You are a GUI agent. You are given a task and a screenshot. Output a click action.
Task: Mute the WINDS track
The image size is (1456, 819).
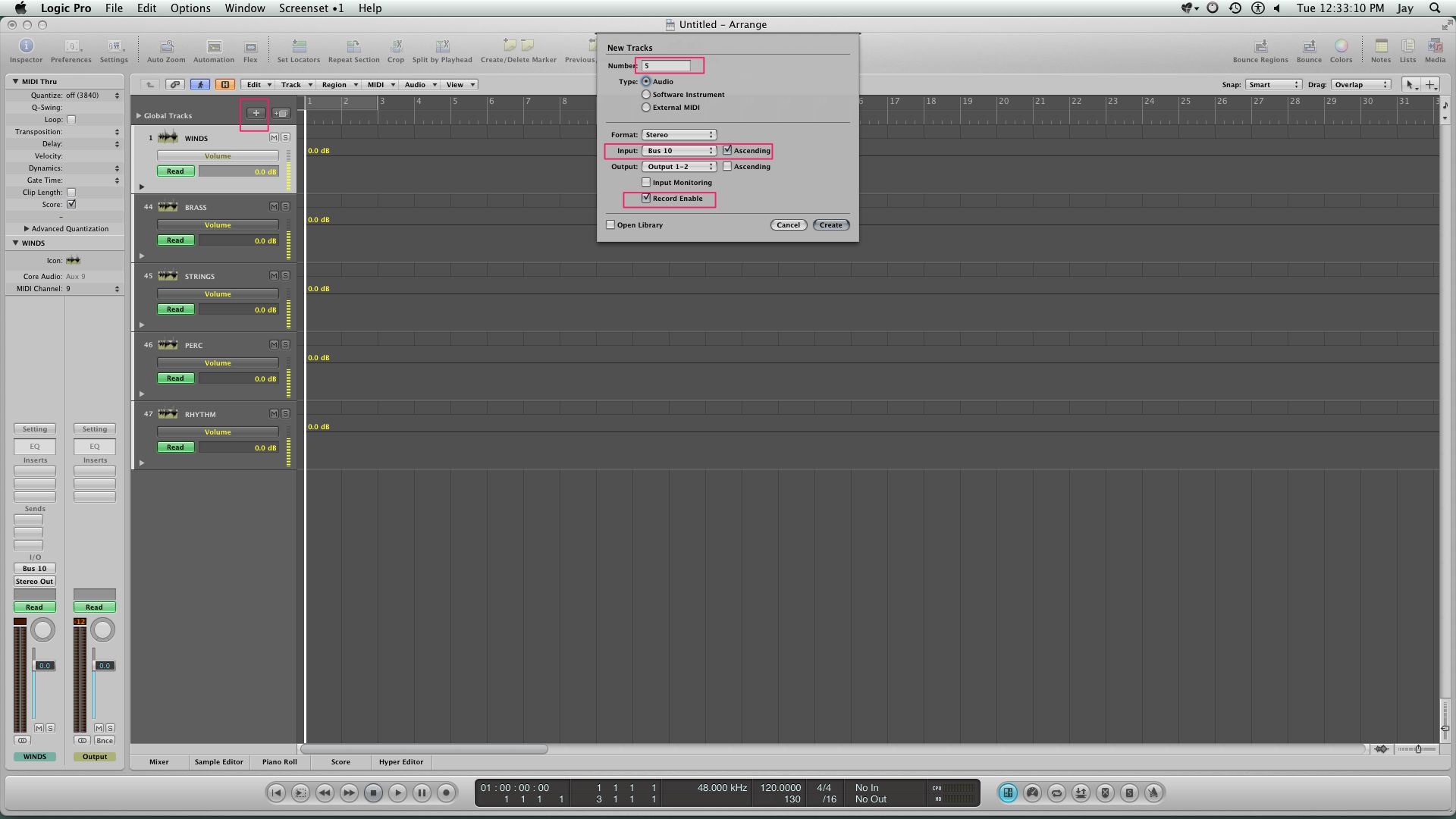[x=274, y=137]
